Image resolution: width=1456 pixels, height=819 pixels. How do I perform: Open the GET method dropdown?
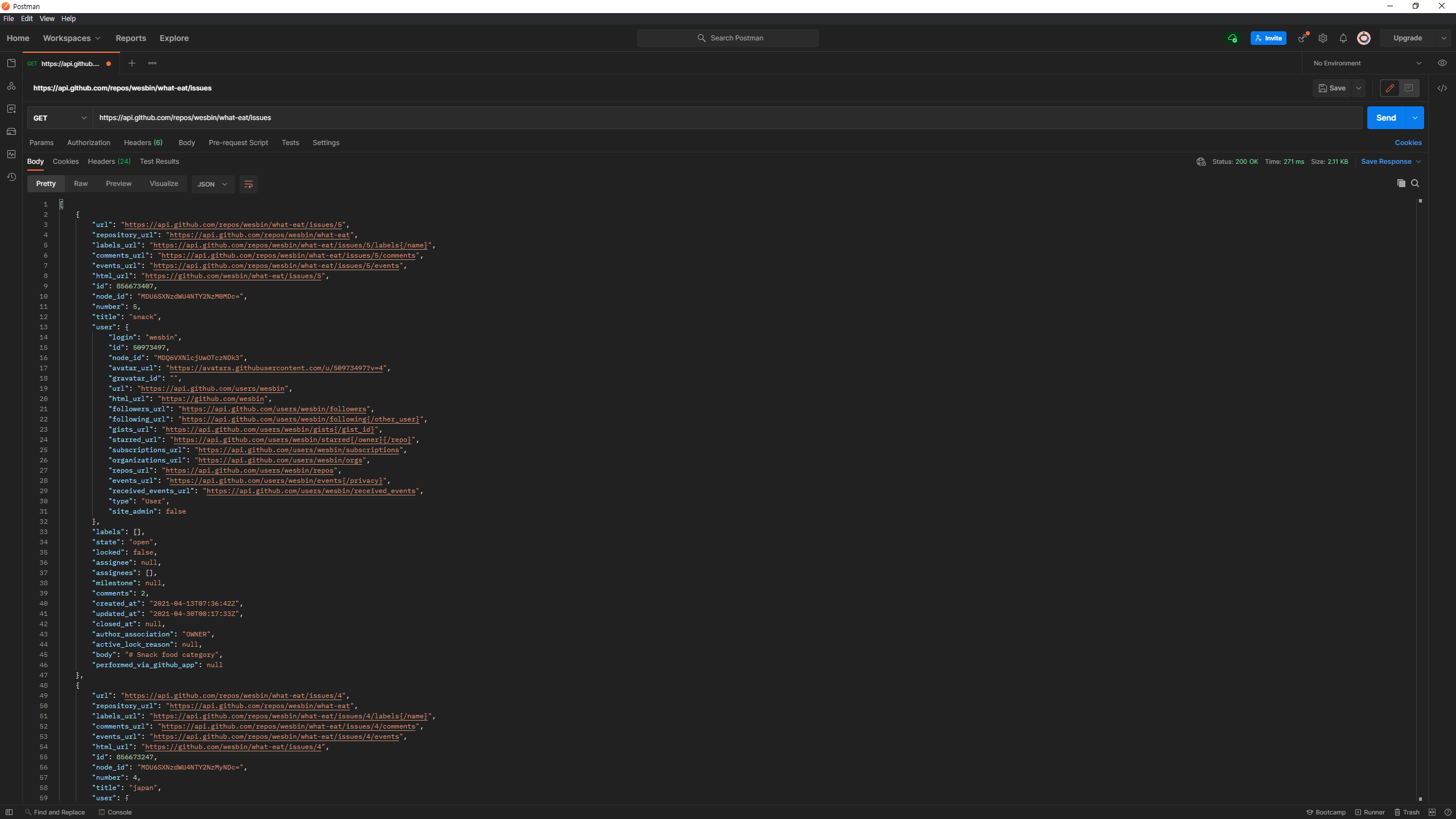(60, 118)
